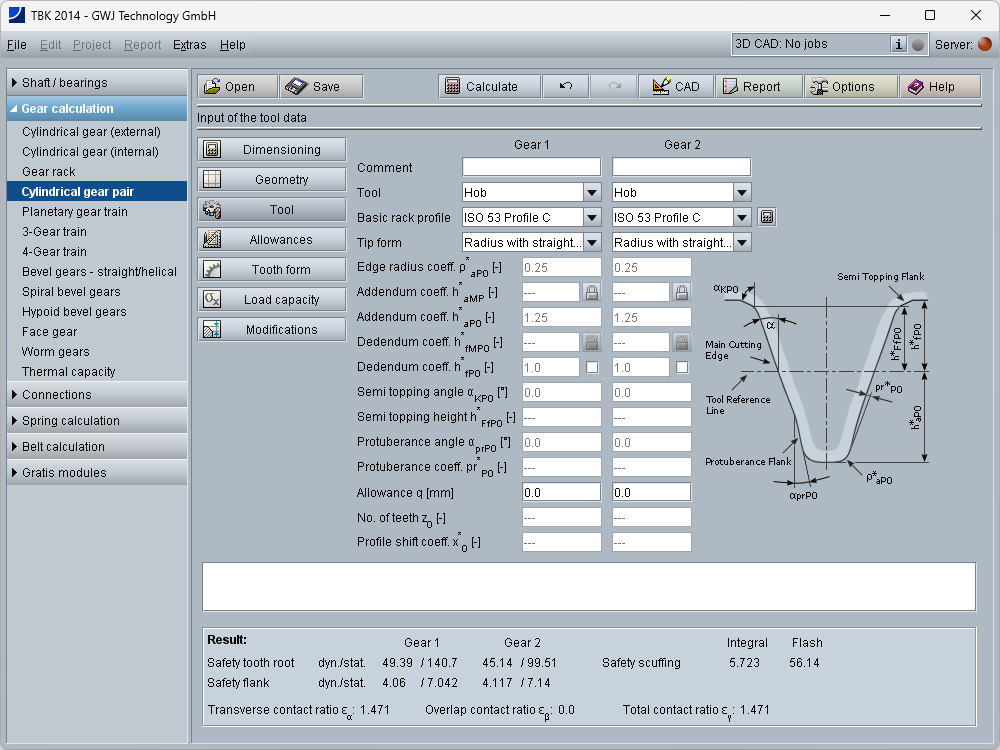Click the undo arrow button
Image resolution: width=1000 pixels, height=750 pixels.
pos(566,87)
